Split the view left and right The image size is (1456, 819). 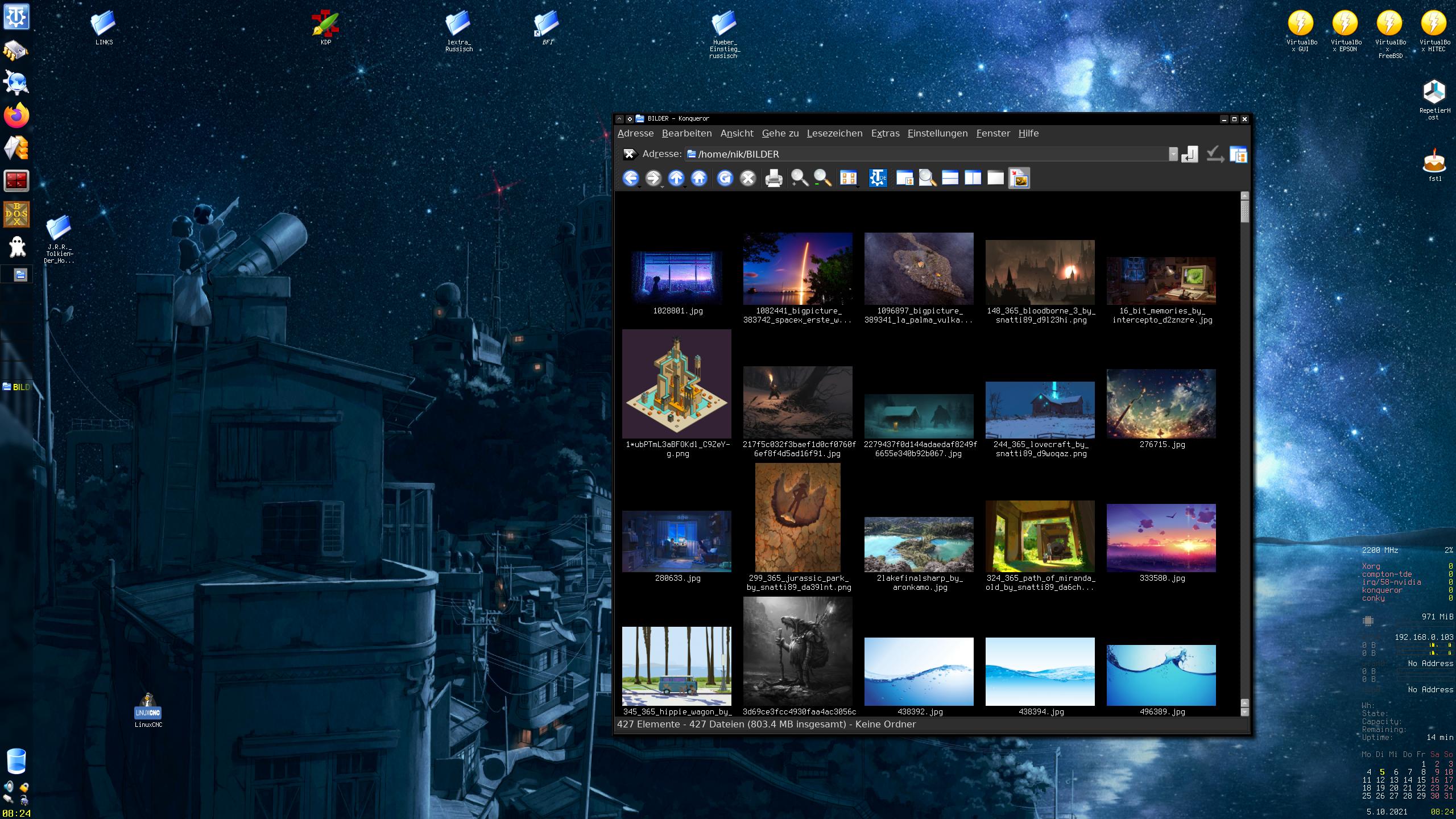(973, 178)
